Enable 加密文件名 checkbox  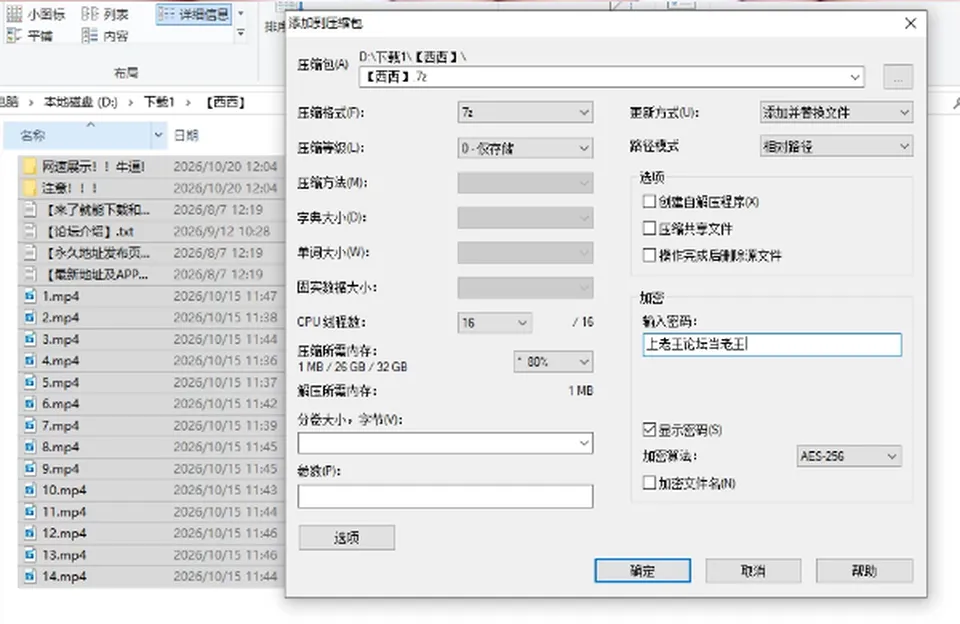649,483
